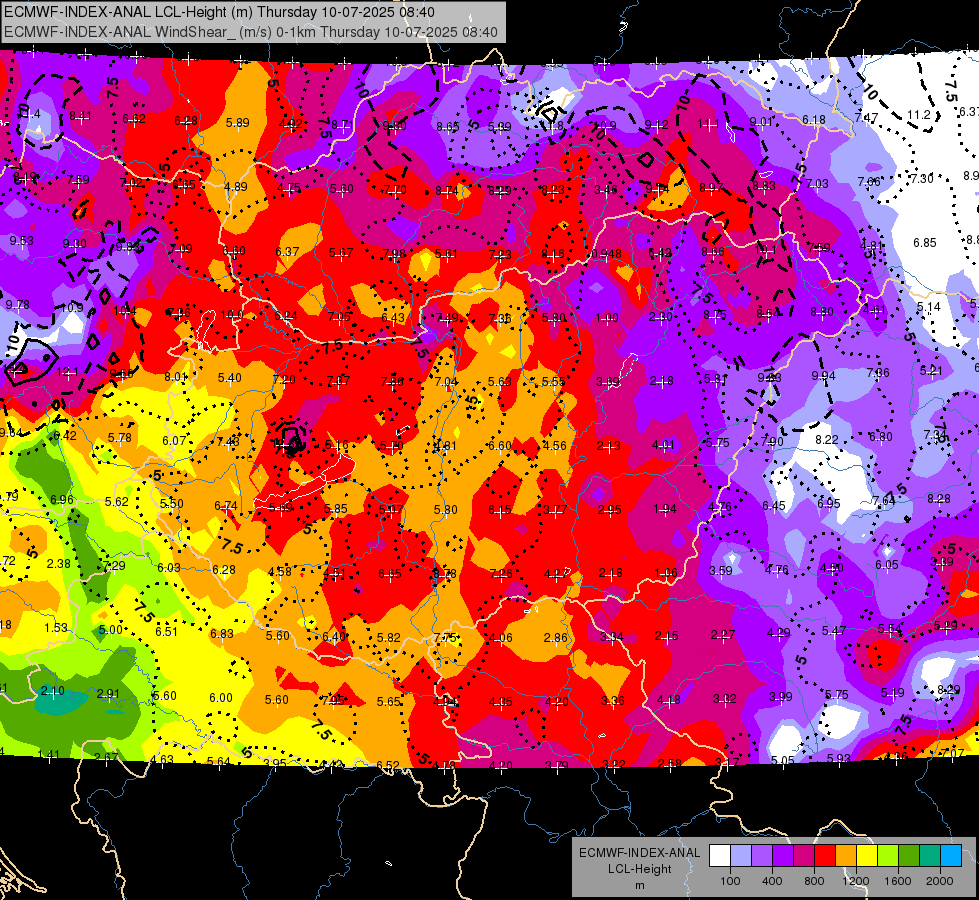
Task: Click the 2.86 grid value
Action: [555, 637]
